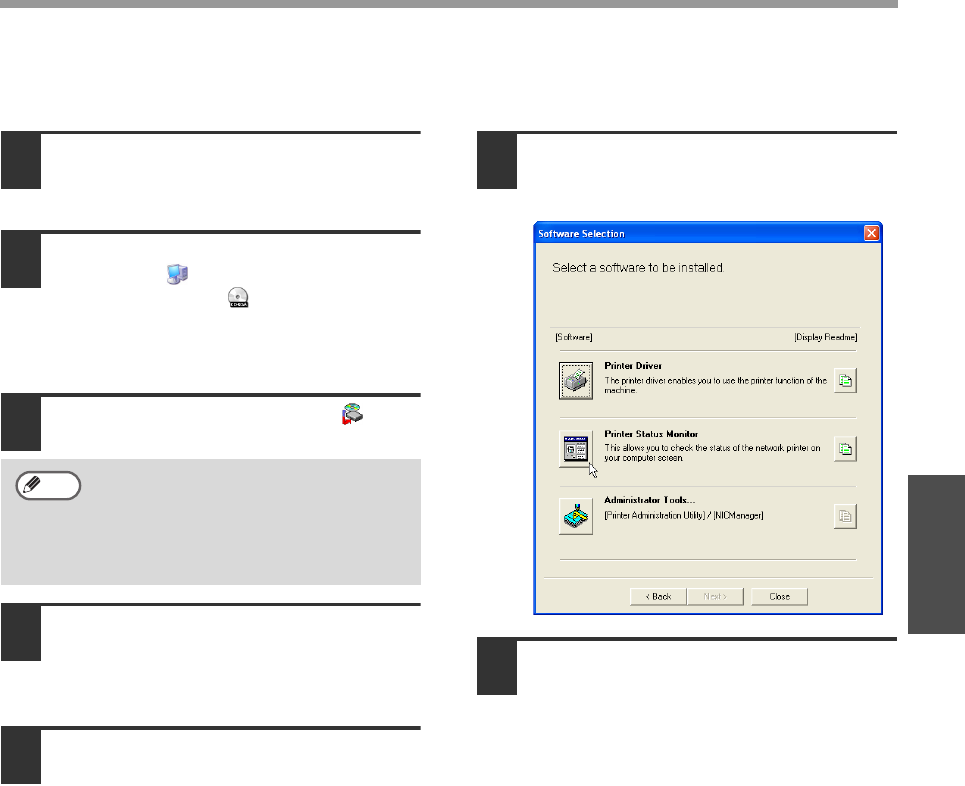Display the Readme for Printer Driver
This screenshot has height=786, width=965.
point(845,380)
